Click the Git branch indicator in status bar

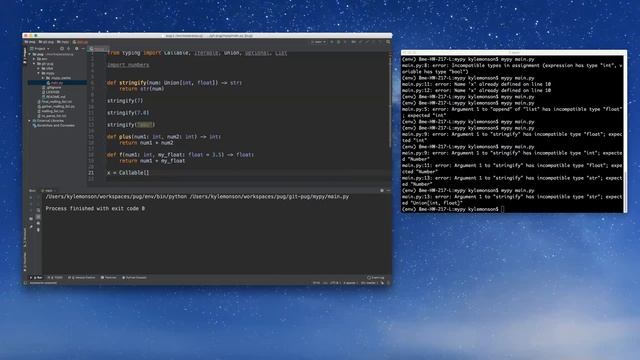click(368, 283)
